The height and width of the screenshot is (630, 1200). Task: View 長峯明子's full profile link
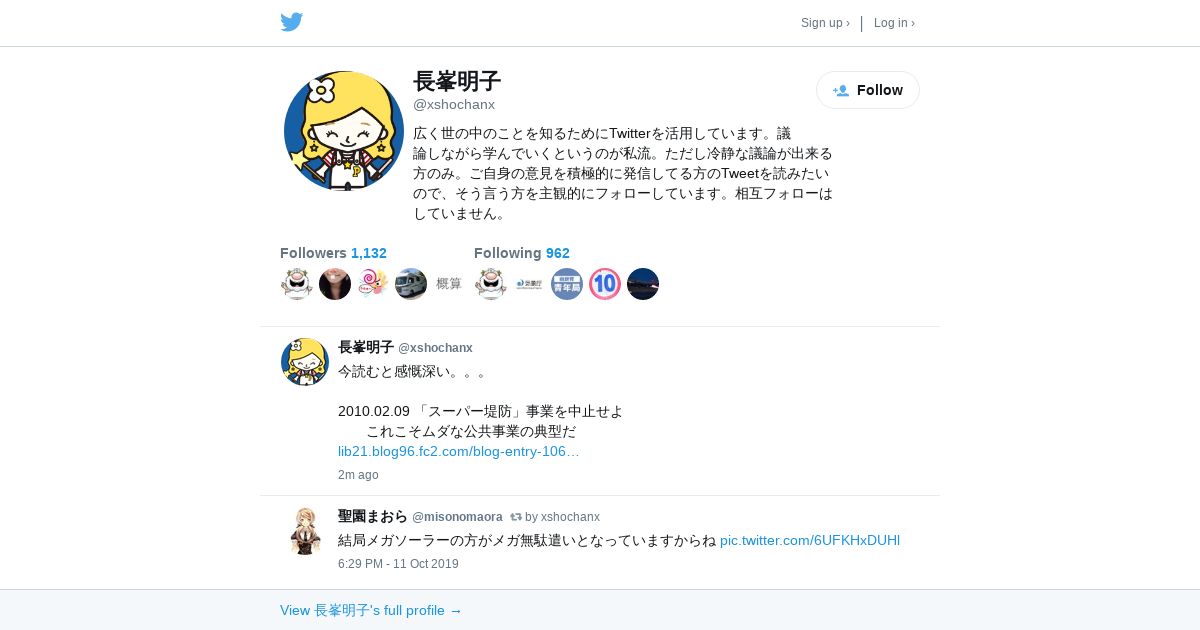point(371,610)
